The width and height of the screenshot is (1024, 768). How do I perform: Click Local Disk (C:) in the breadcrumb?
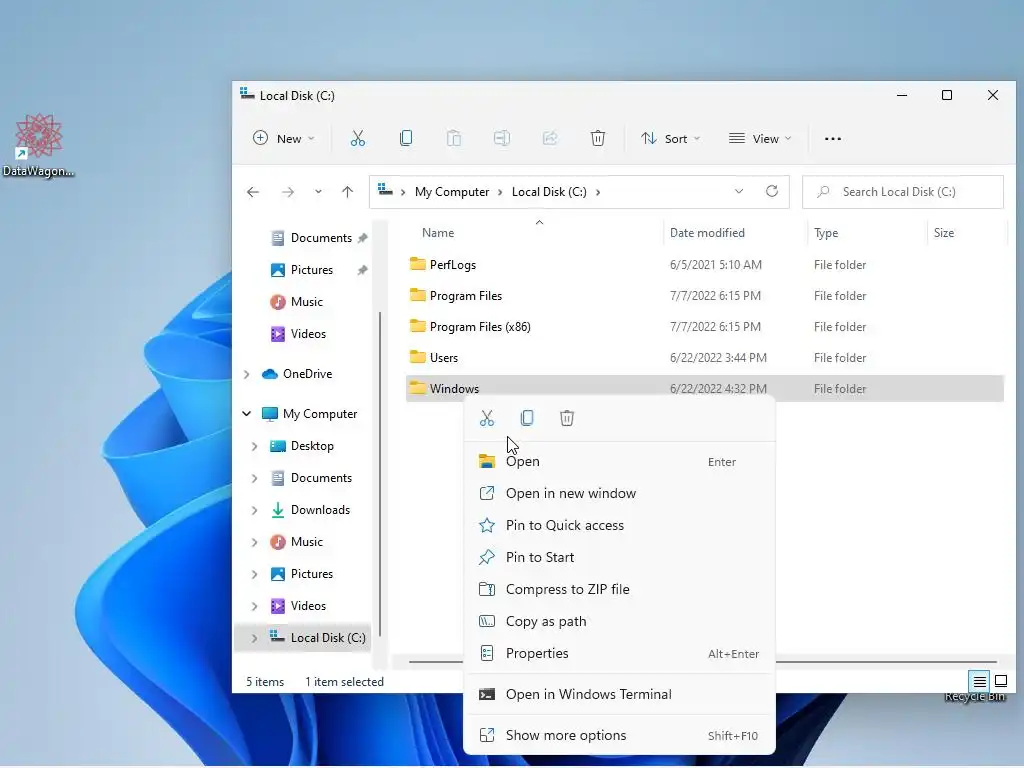(549, 192)
